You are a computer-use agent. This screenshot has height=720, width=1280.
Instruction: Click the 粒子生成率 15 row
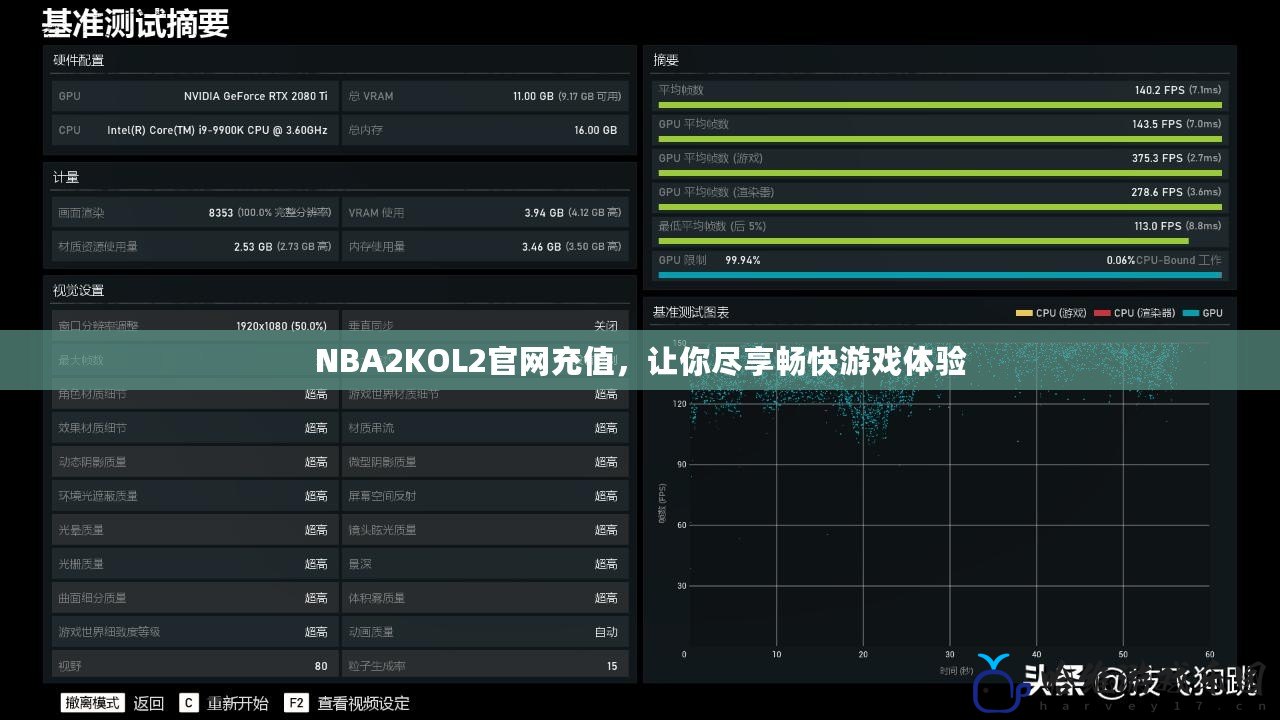click(x=485, y=666)
